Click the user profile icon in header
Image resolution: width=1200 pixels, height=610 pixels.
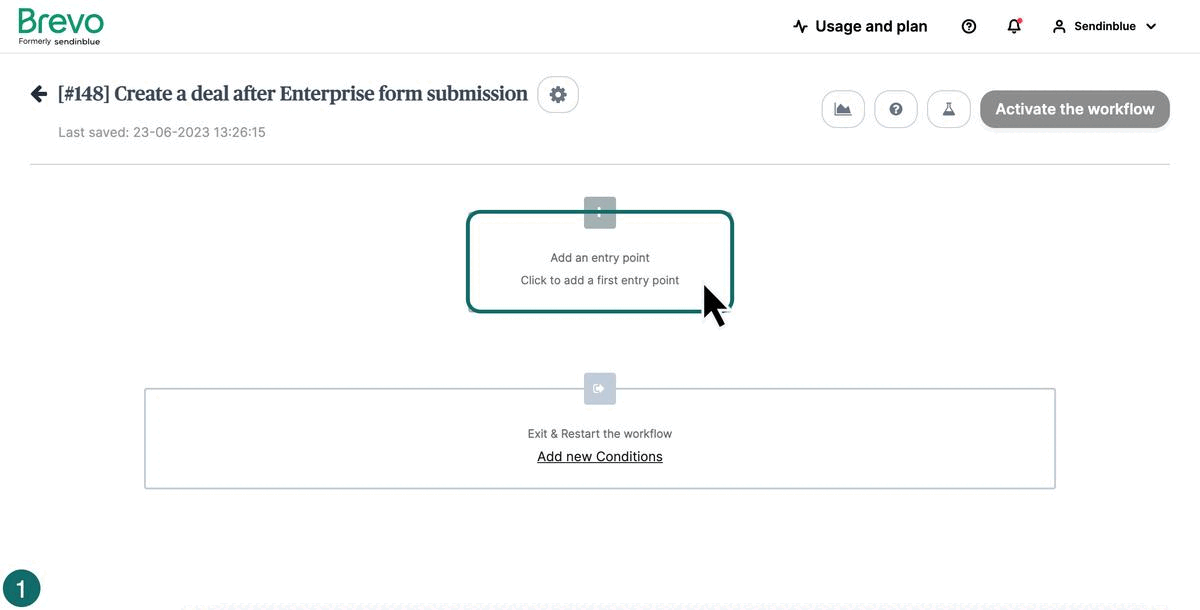tap(1059, 27)
